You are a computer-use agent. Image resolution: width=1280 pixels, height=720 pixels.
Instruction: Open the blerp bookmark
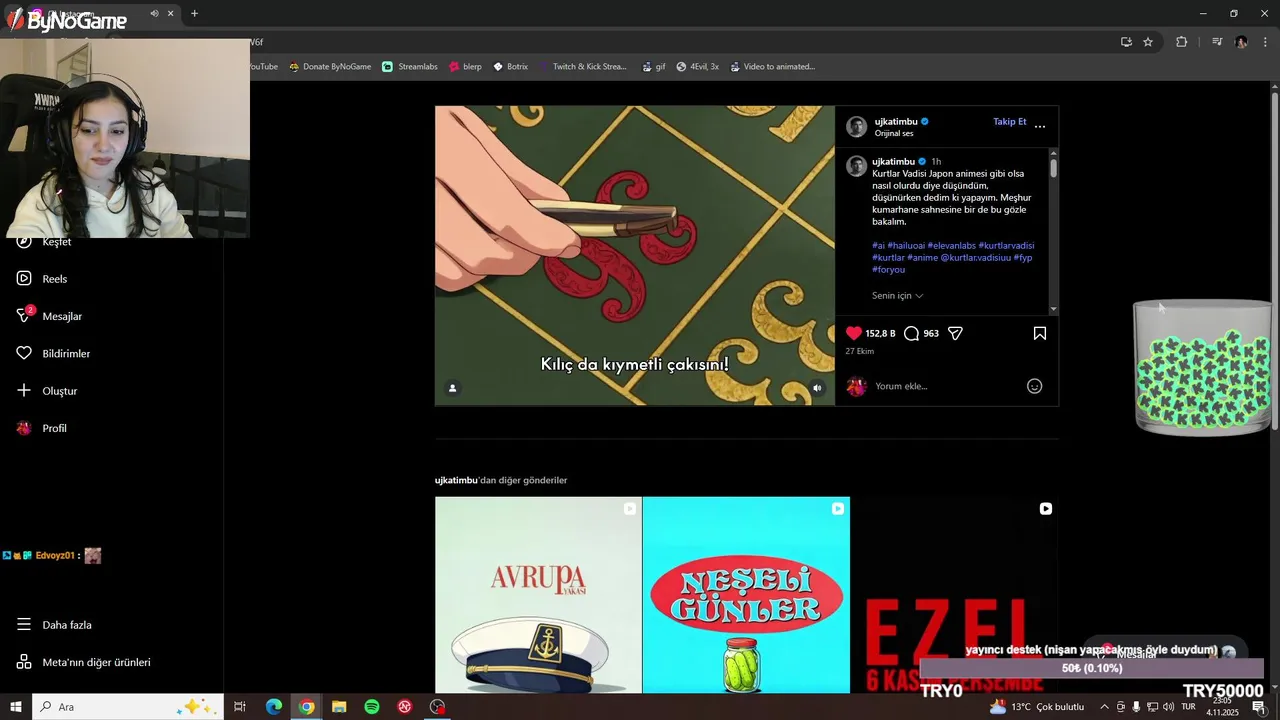465,67
